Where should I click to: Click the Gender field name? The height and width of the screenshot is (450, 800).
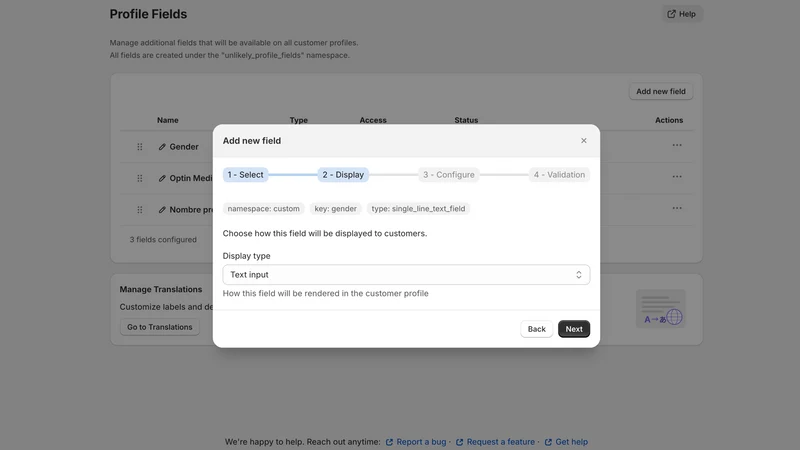click(184, 147)
